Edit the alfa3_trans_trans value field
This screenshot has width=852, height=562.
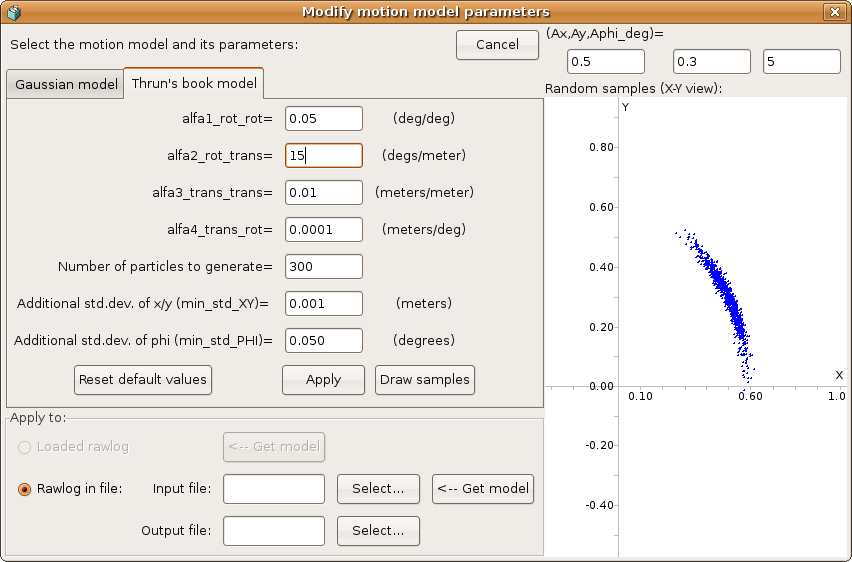point(323,192)
